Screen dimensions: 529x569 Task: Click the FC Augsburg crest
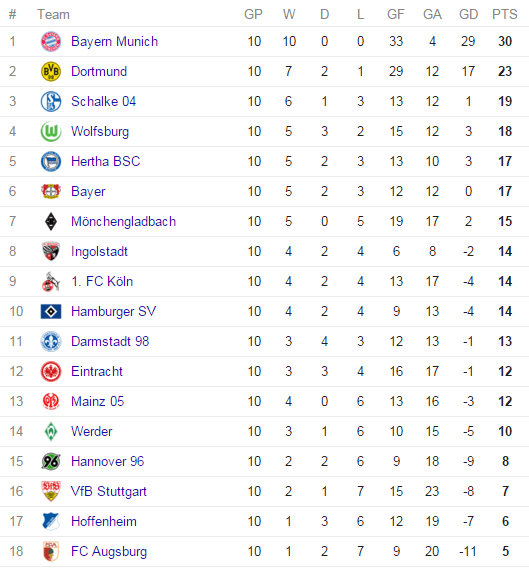[51, 551]
